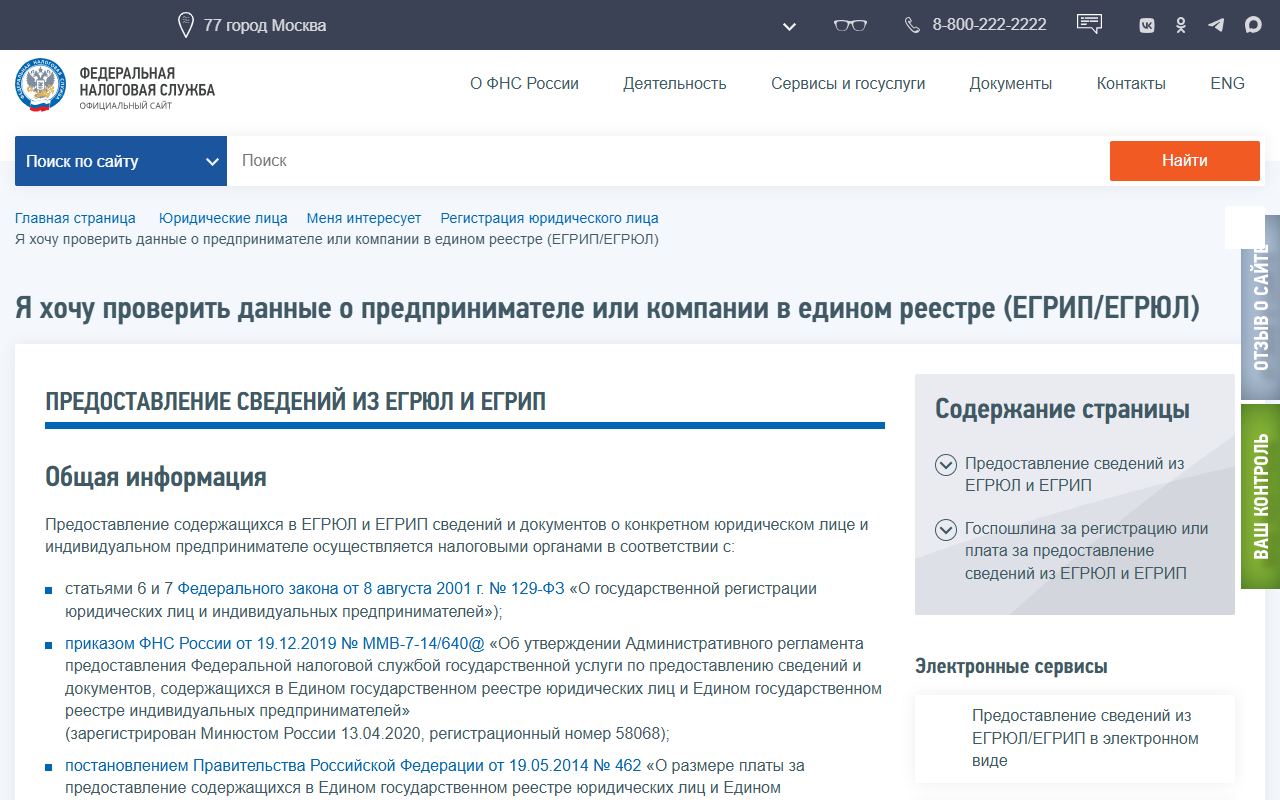
Task: Open the Контакты menu item
Action: coord(1131,84)
